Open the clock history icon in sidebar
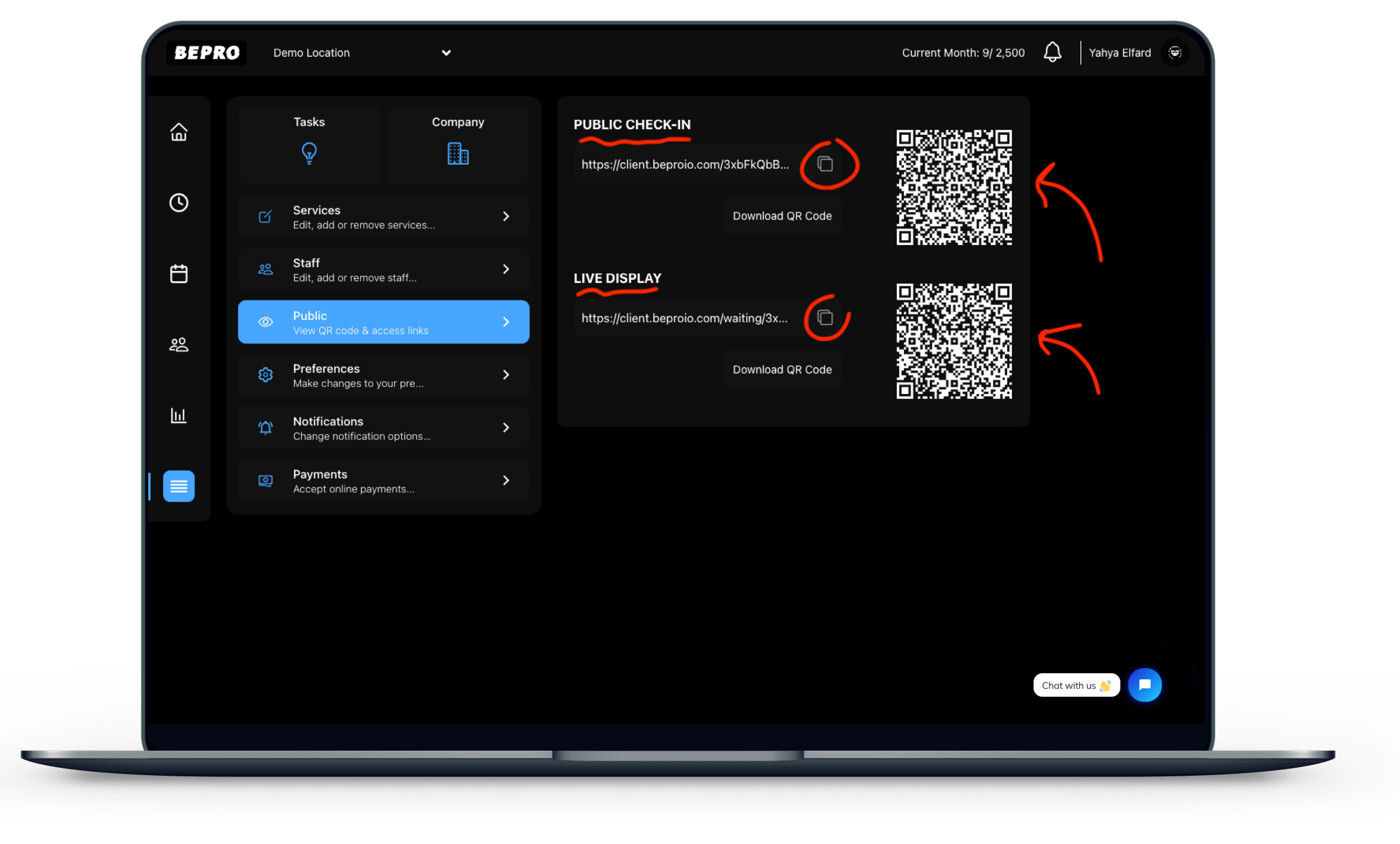This screenshot has height=844, width=1400. [179, 203]
